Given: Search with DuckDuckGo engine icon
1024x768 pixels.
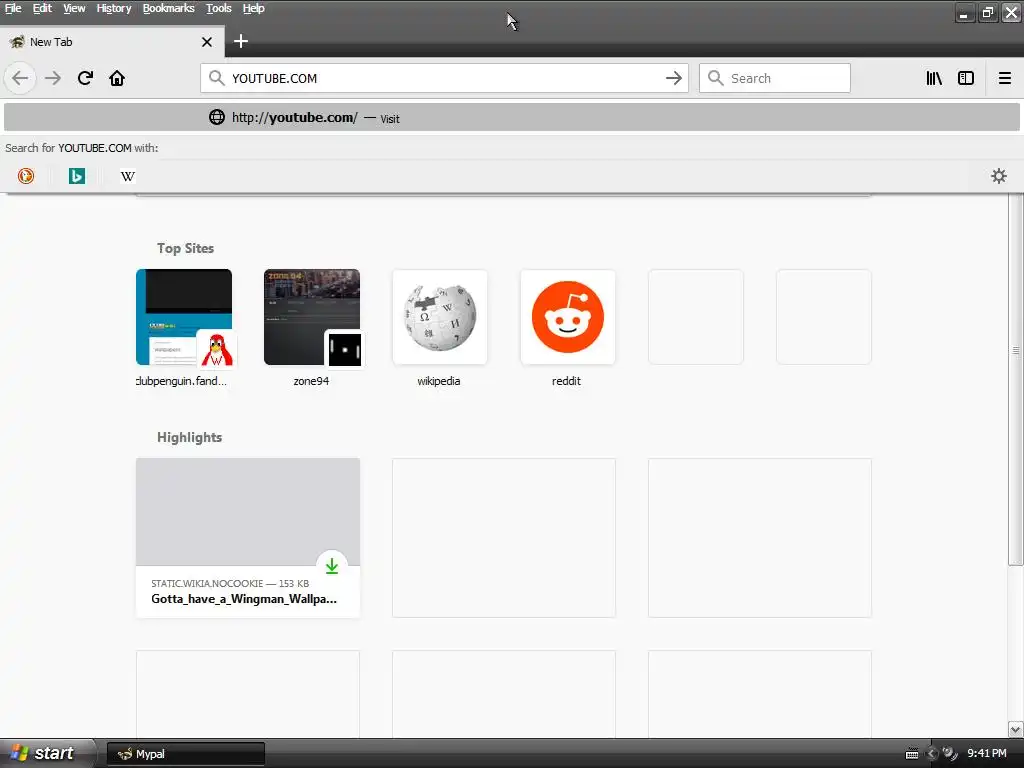Looking at the screenshot, I should pyautogui.click(x=26, y=176).
